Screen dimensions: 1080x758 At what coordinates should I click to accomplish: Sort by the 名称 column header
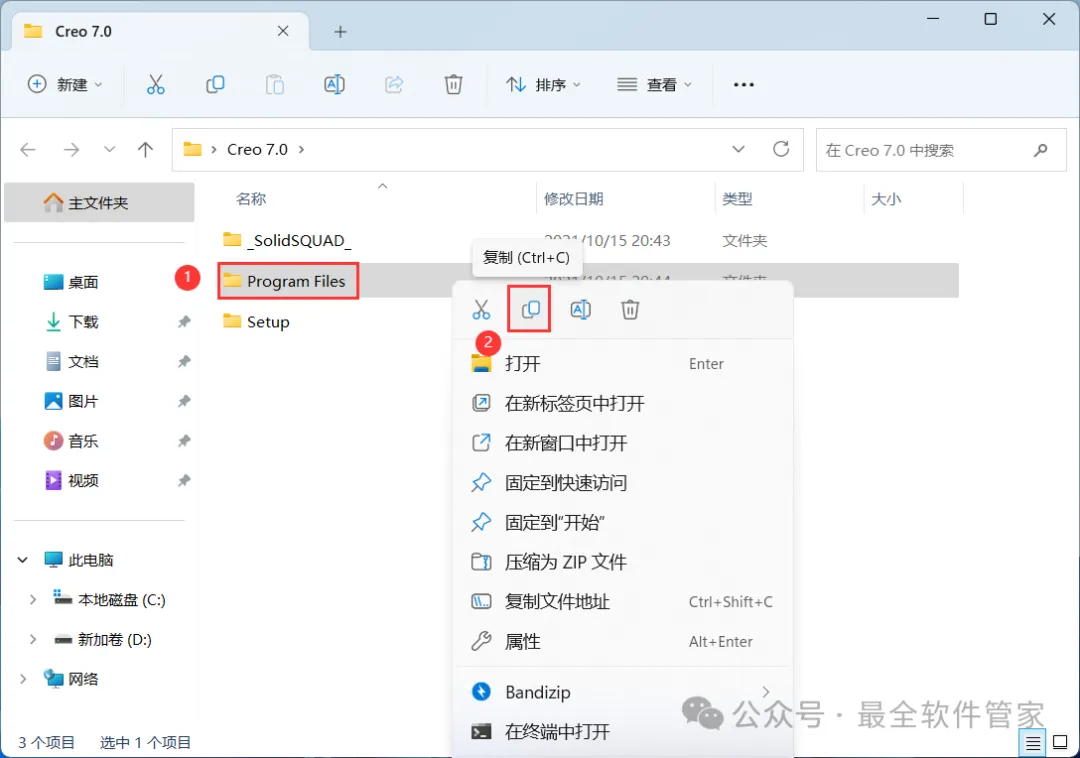[x=251, y=199]
